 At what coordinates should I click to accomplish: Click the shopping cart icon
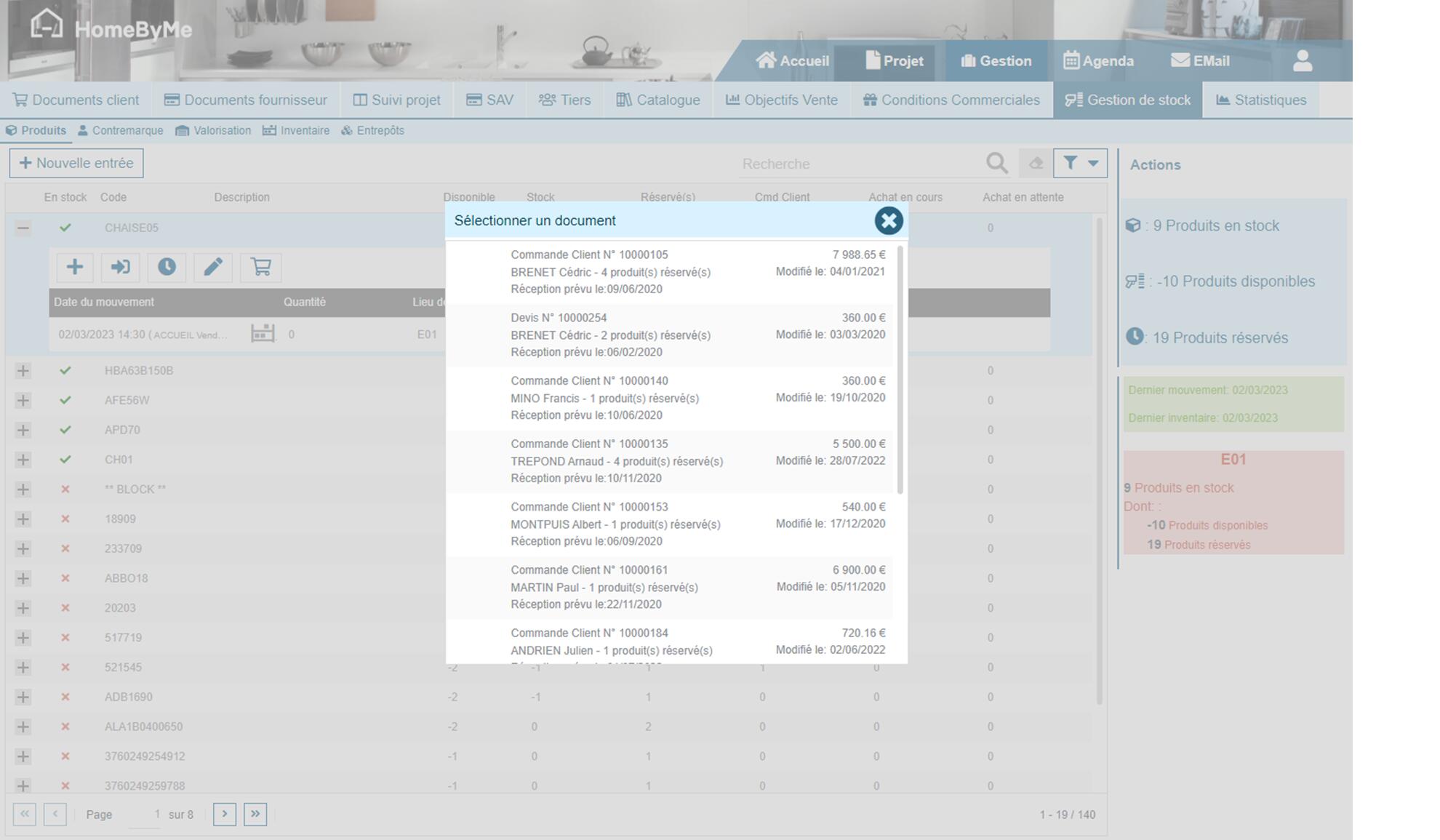[260, 267]
